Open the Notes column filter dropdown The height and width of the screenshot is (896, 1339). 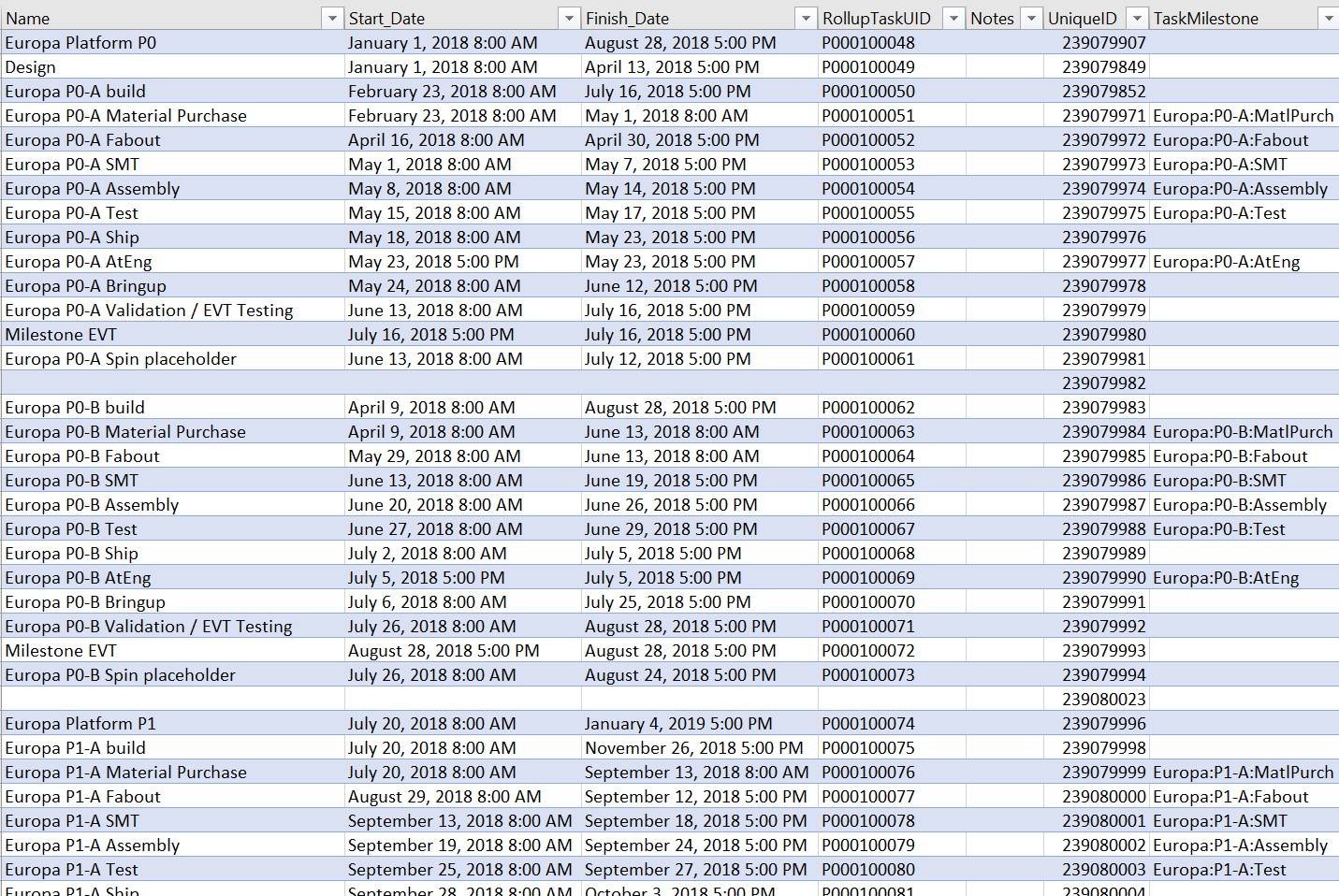tap(1031, 18)
